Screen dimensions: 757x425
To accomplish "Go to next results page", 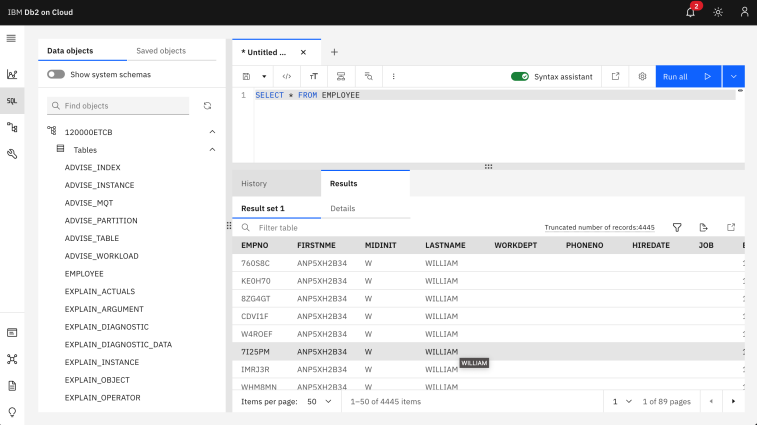I will [x=734, y=401].
